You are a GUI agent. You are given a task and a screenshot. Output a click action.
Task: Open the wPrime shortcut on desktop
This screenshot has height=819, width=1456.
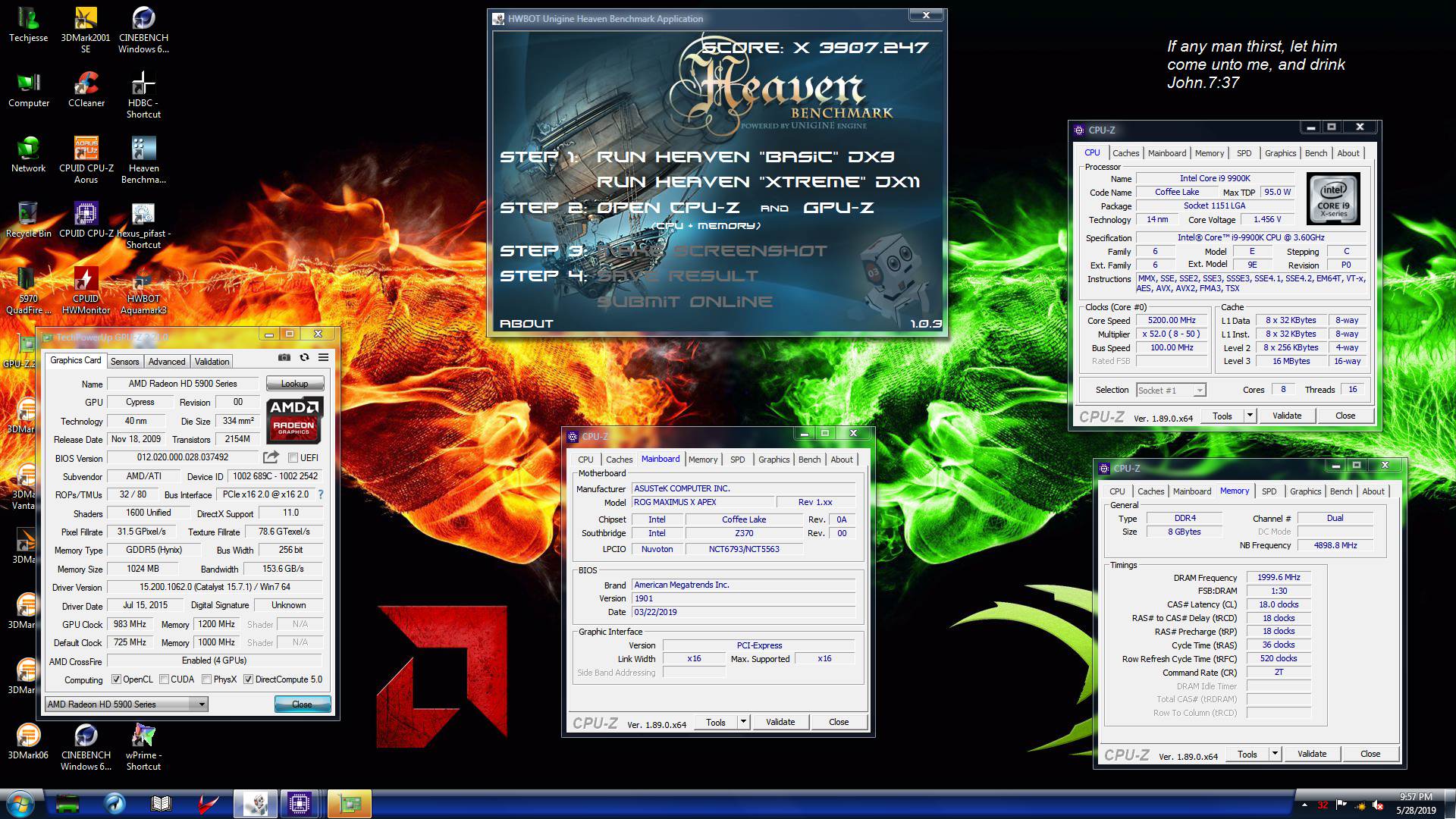[x=143, y=747]
